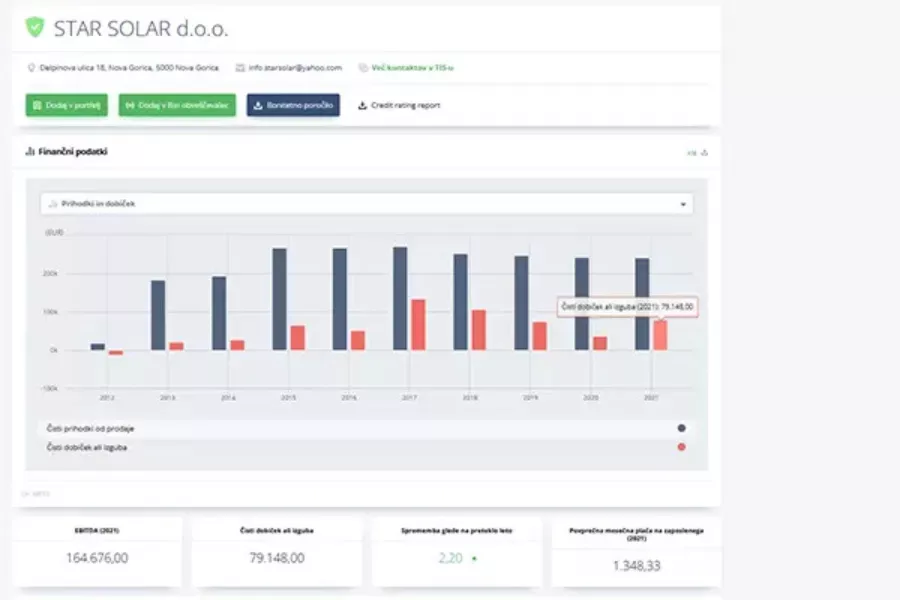Viewport: 900px width, 600px height.
Task: Toggle Čisti prihodki od prodaje legend series
Action: 89,428
